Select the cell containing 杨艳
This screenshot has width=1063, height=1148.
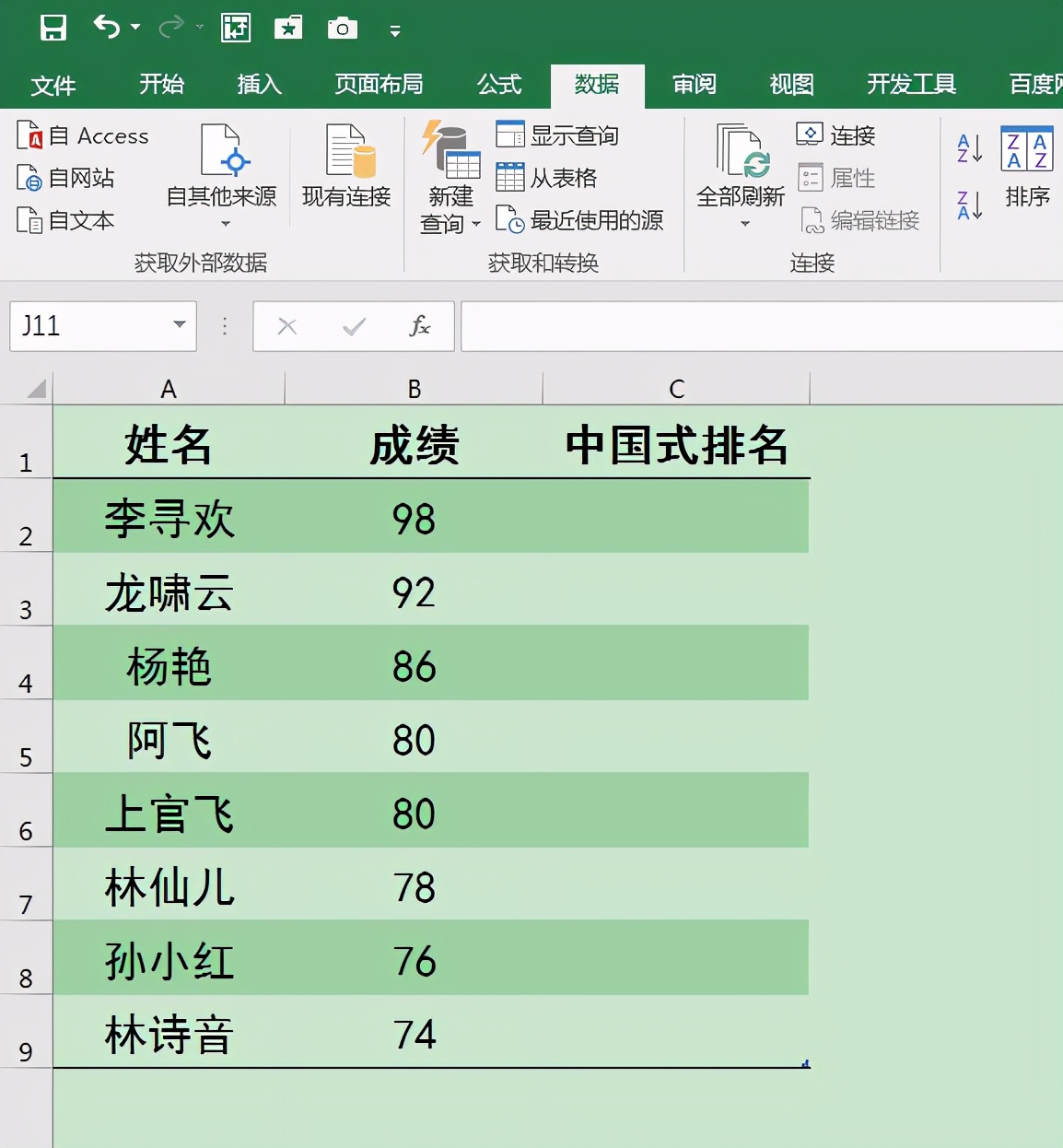click(x=169, y=664)
